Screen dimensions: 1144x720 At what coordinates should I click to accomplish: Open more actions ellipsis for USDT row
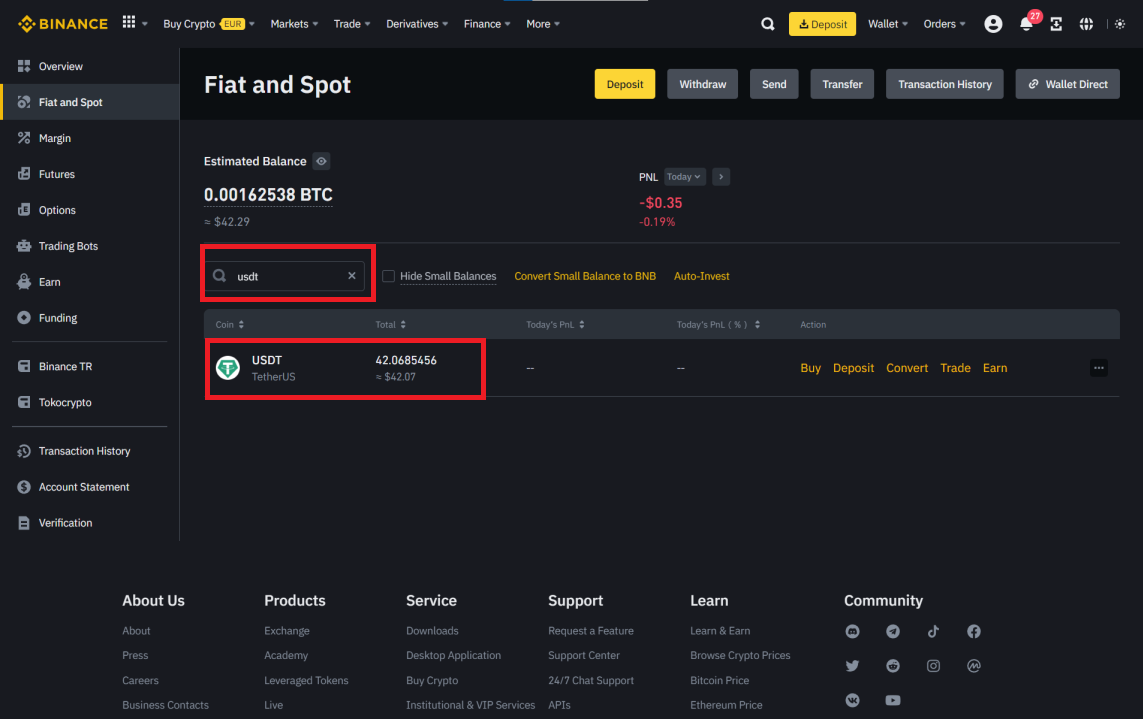1099,368
